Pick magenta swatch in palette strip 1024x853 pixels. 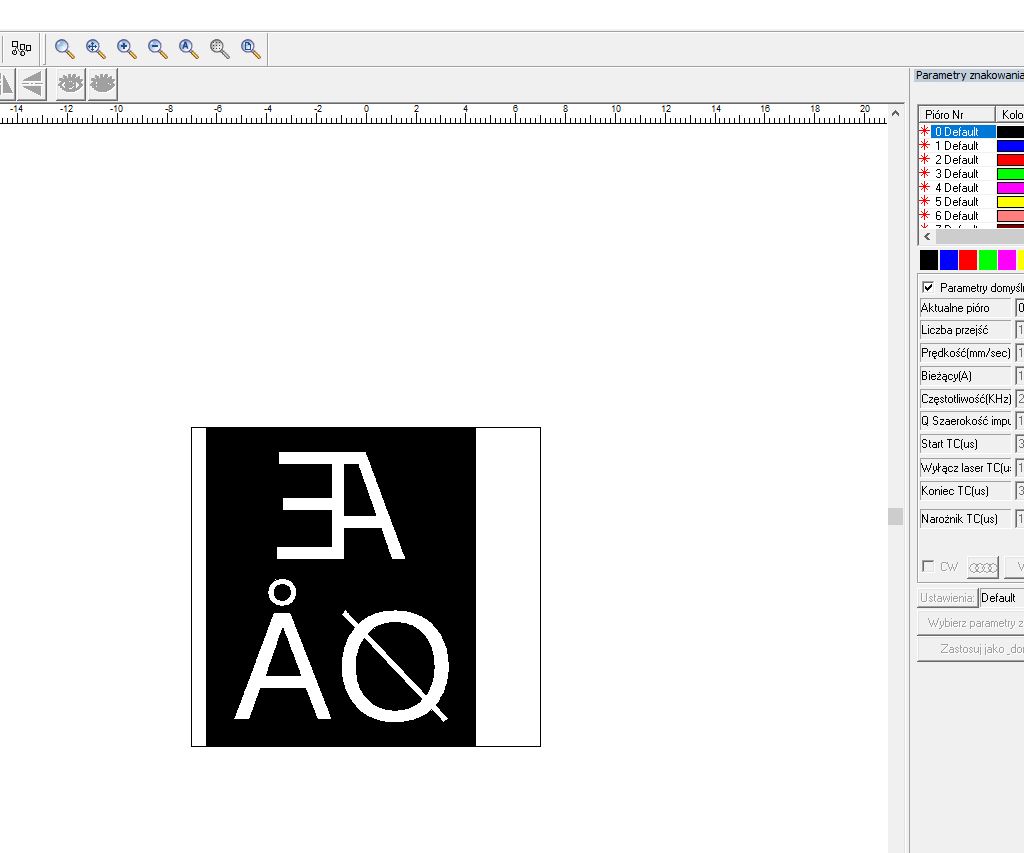(1007, 260)
